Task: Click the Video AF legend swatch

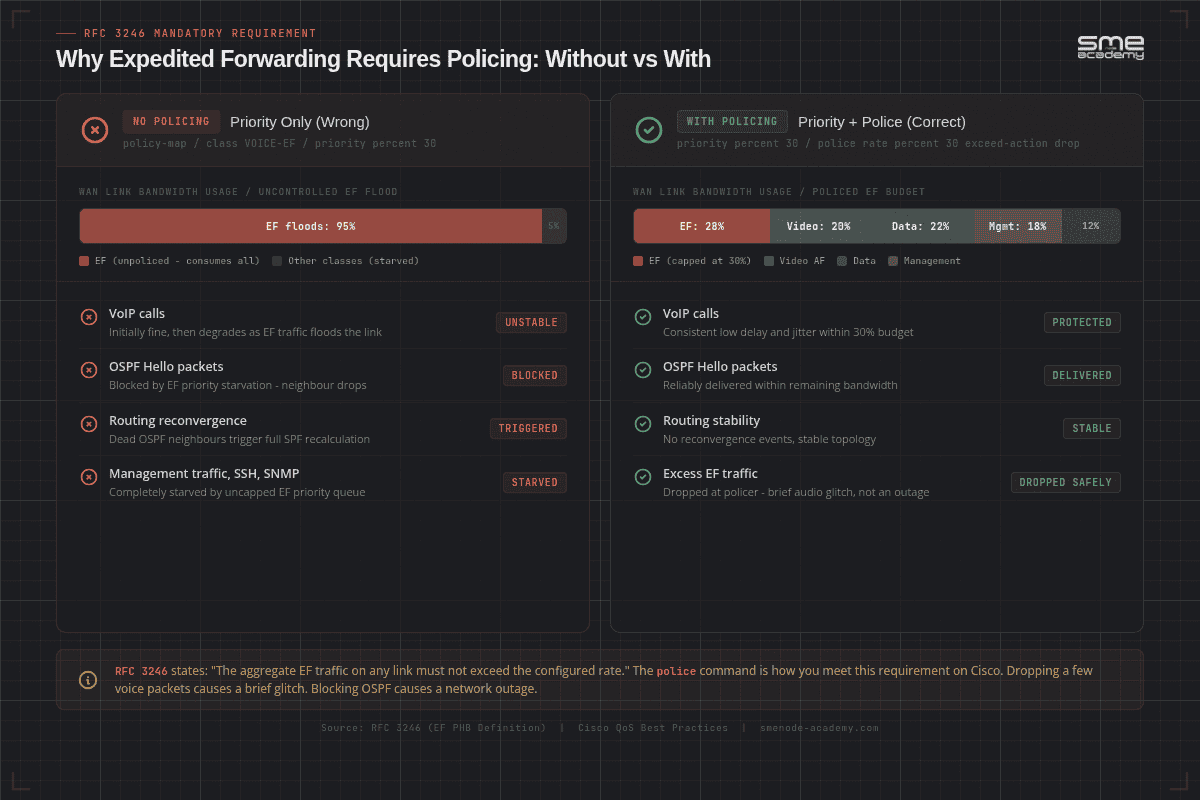Action: coord(769,261)
